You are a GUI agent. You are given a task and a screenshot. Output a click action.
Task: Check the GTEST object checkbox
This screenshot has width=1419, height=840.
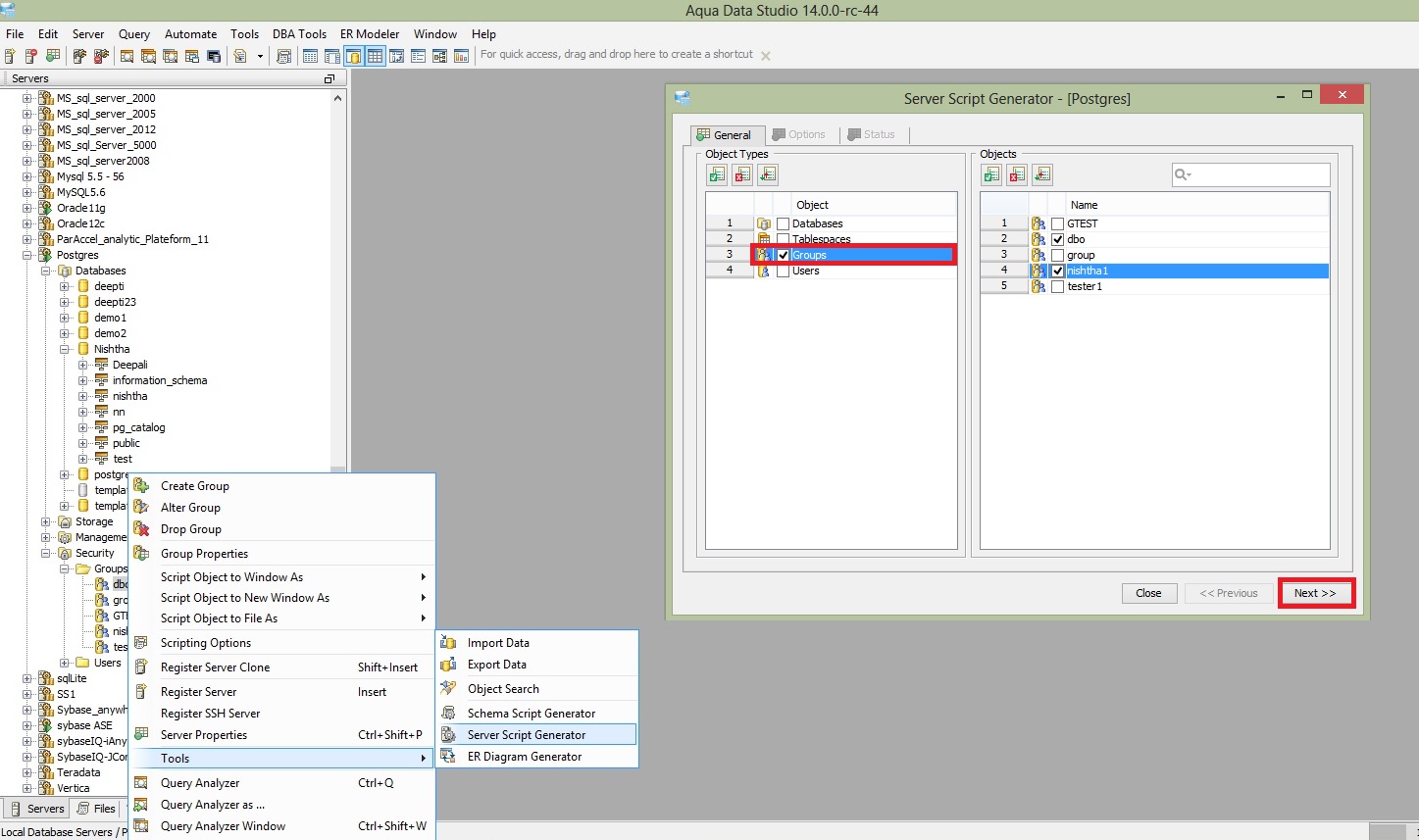pos(1057,223)
